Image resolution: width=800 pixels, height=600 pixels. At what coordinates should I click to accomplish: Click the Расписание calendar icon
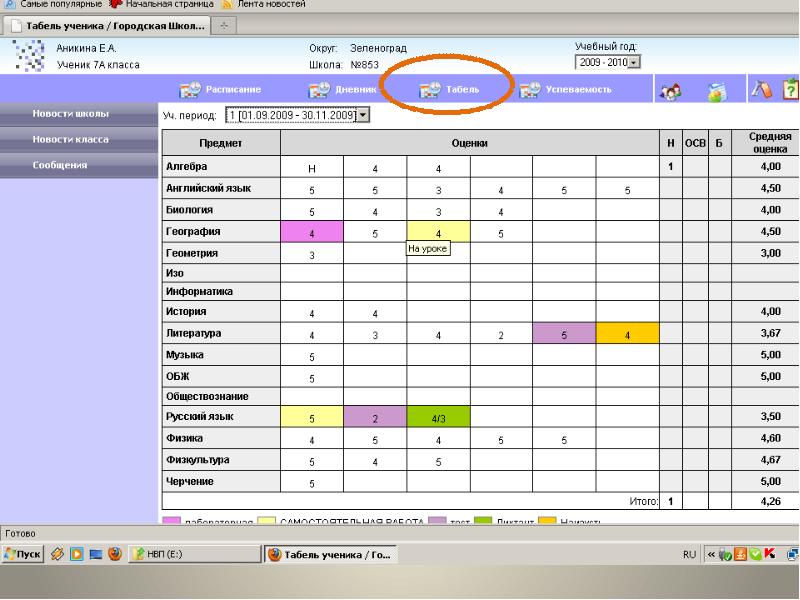(x=190, y=90)
